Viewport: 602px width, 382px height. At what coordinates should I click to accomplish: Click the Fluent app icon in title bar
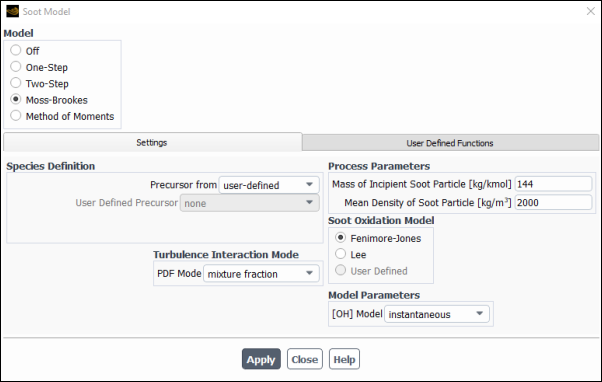tap(12, 11)
